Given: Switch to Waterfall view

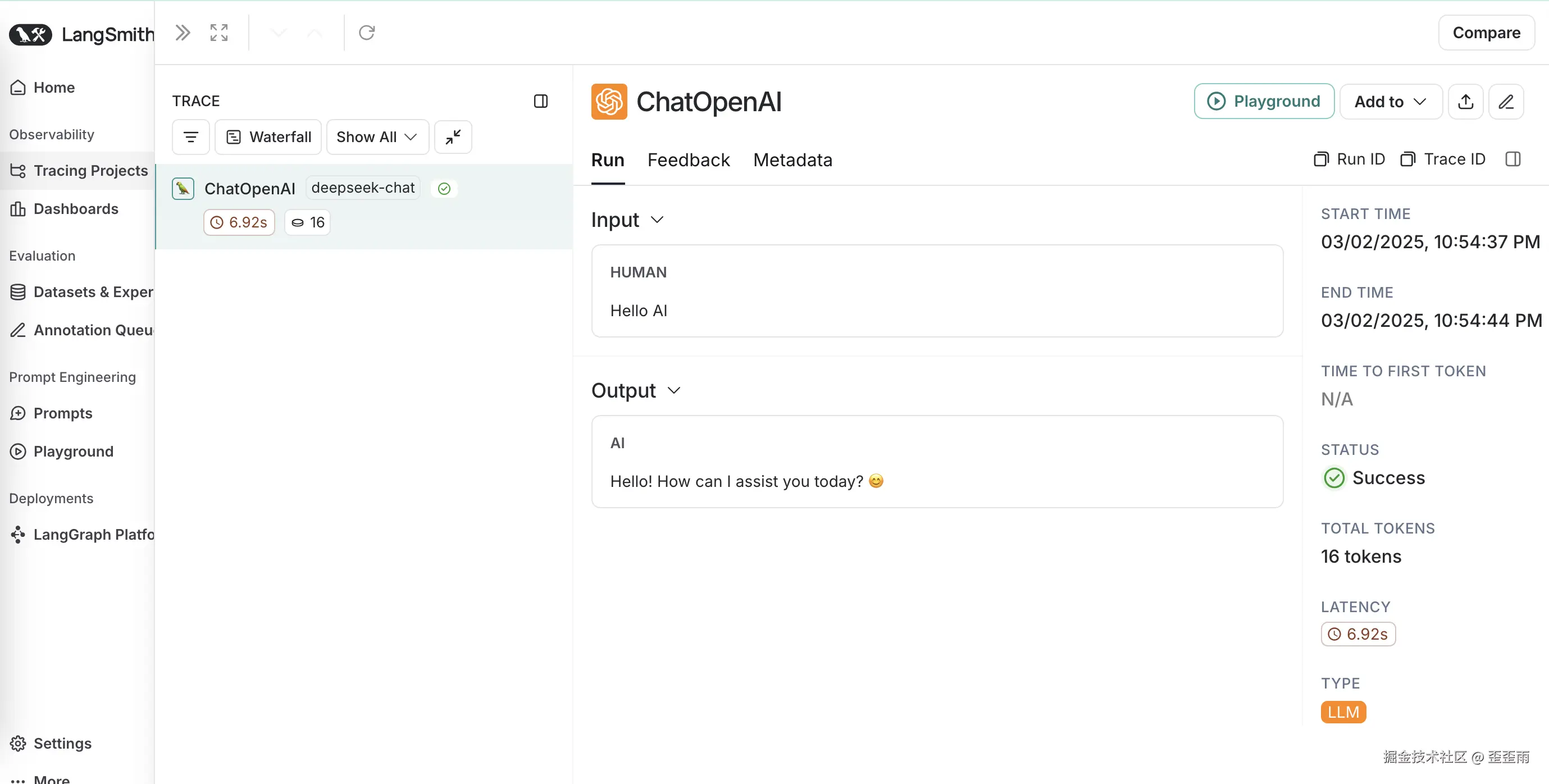Looking at the screenshot, I should (268, 137).
